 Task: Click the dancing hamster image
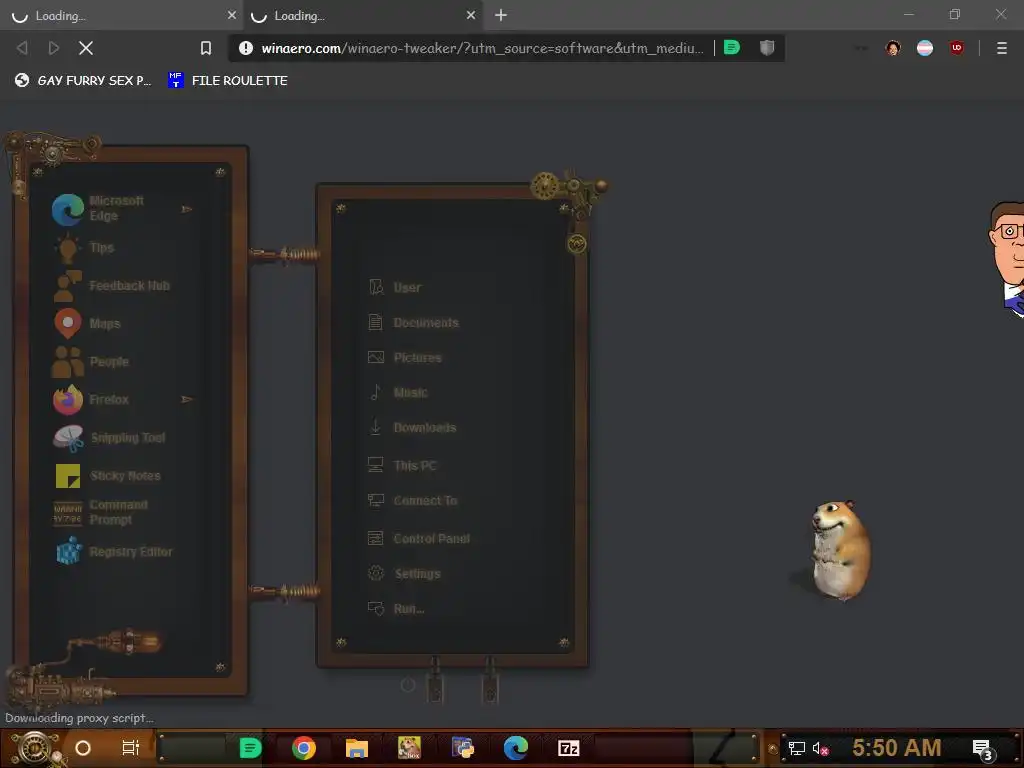[x=839, y=551]
